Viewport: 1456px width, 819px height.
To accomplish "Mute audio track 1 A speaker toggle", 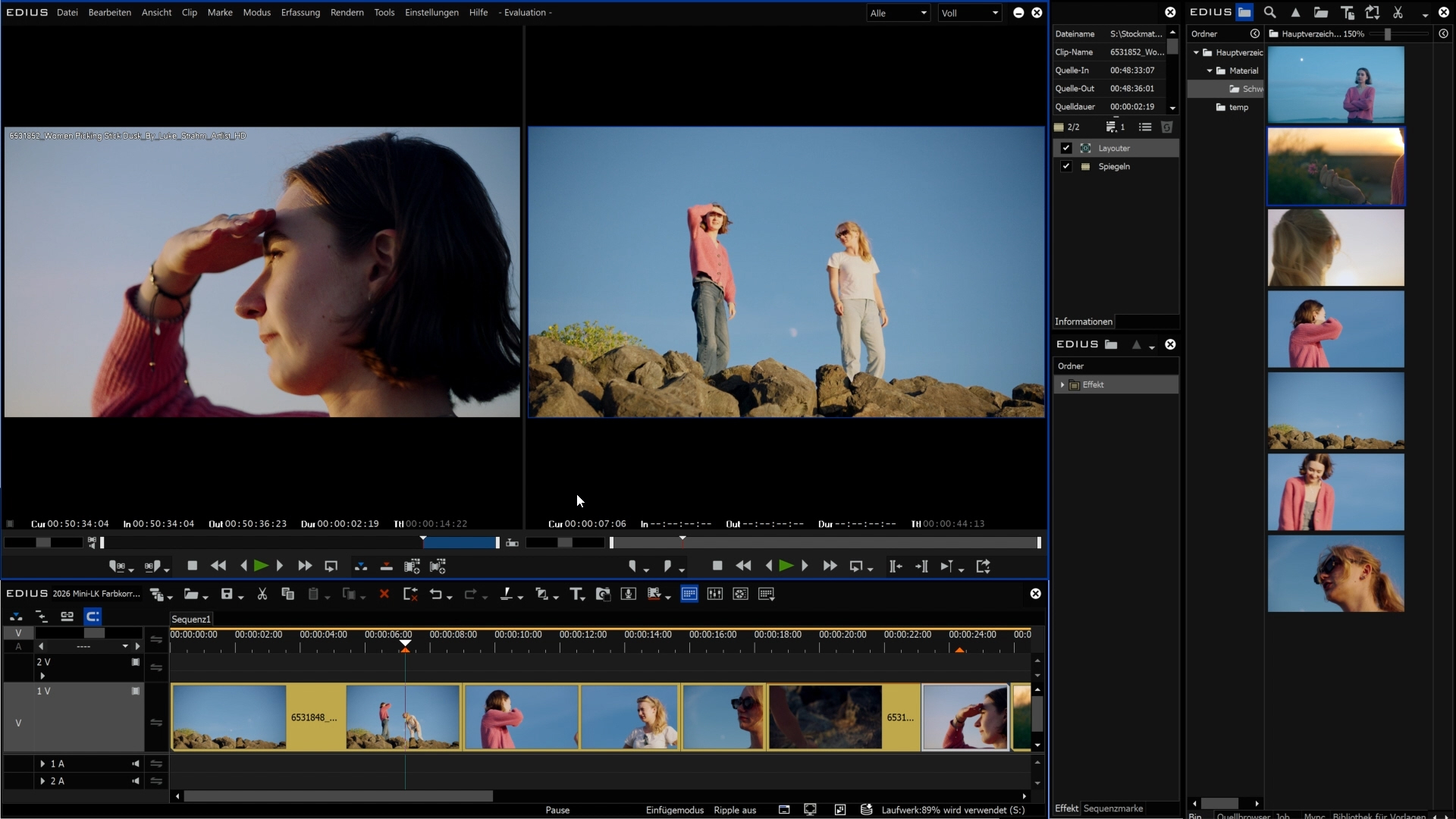I will (x=136, y=764).
